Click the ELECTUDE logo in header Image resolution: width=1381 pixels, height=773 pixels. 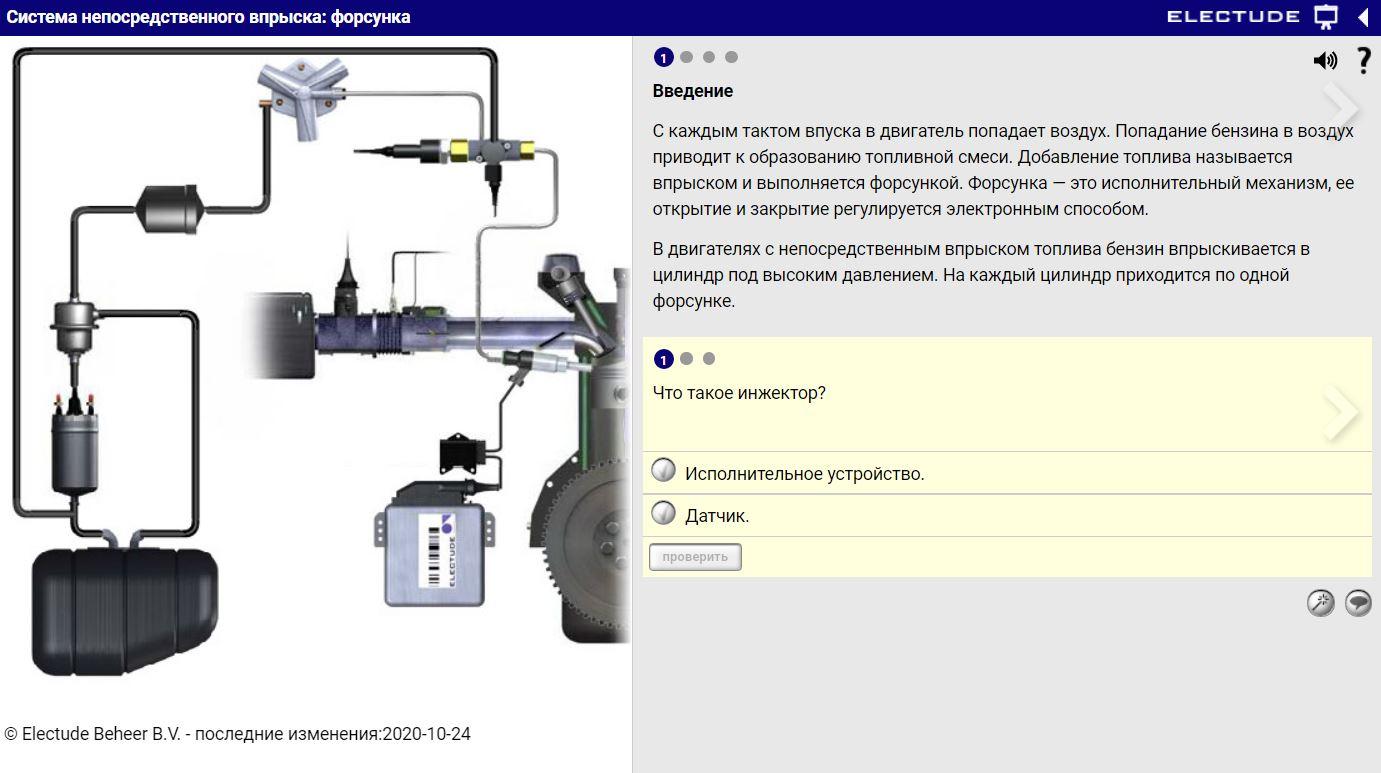tap(1233, 17)
